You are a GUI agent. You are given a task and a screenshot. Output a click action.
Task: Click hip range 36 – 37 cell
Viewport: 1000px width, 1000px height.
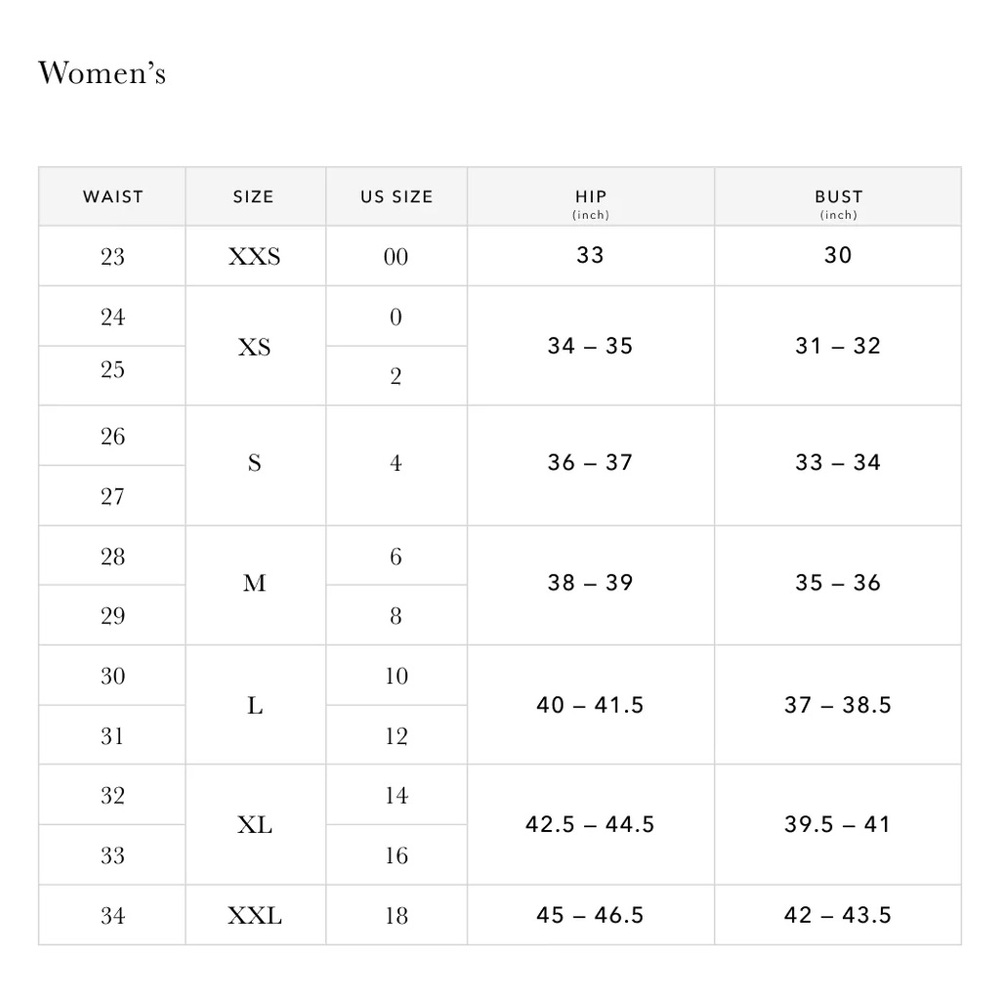click(591, 466)
